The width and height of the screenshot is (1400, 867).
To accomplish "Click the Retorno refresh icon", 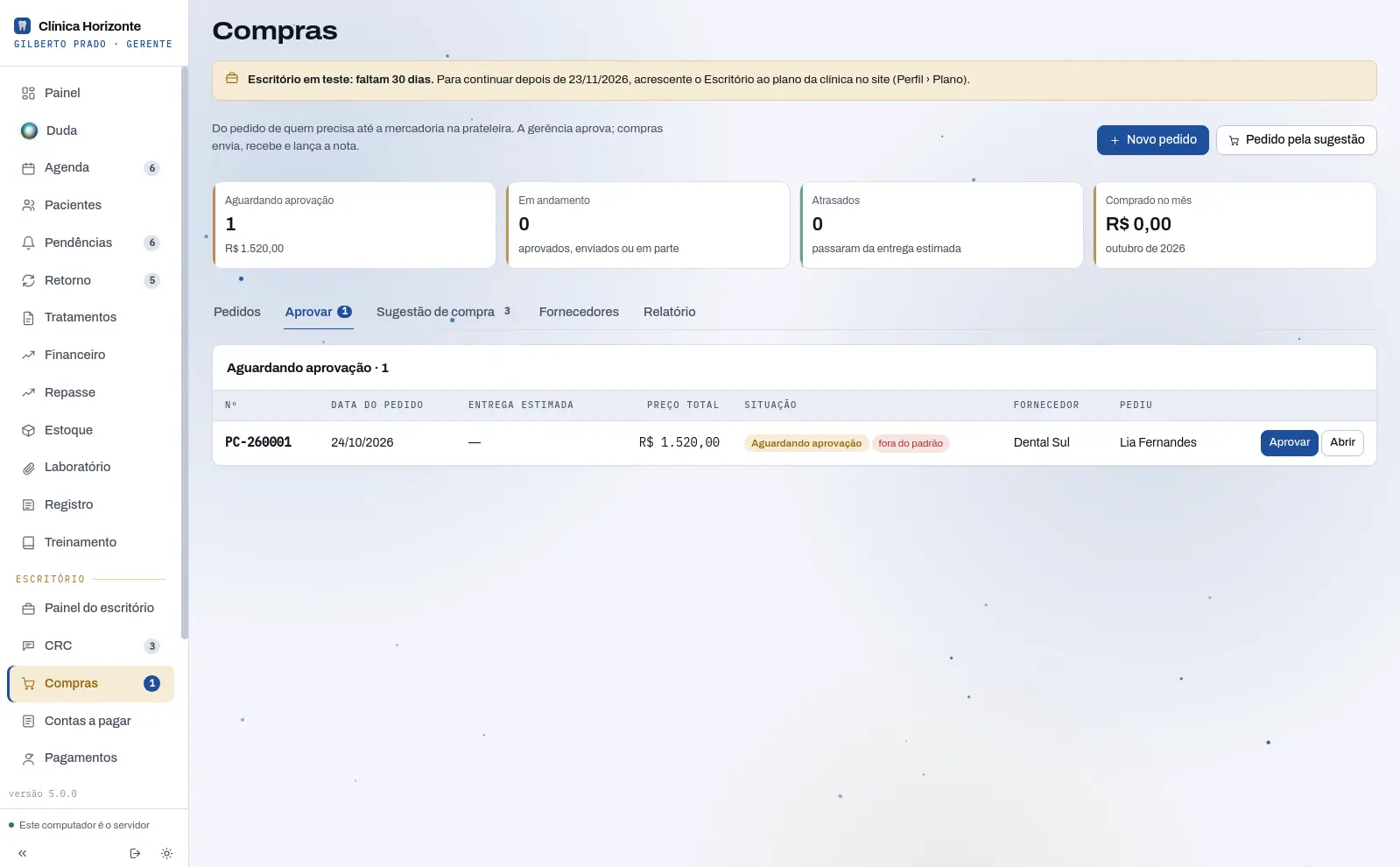I will [28, 280].
